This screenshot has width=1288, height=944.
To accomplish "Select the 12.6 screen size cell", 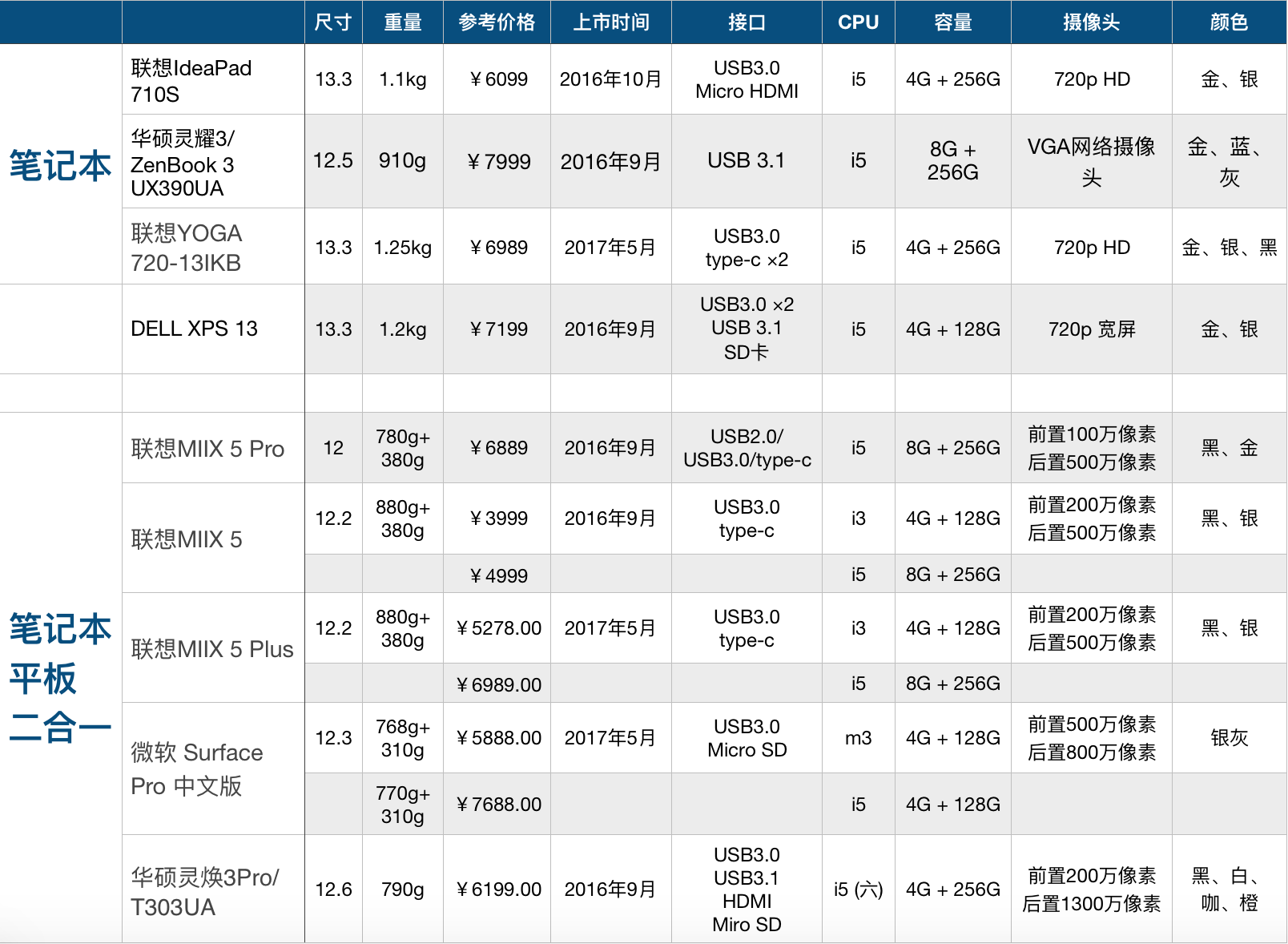I will pos(333,890).
